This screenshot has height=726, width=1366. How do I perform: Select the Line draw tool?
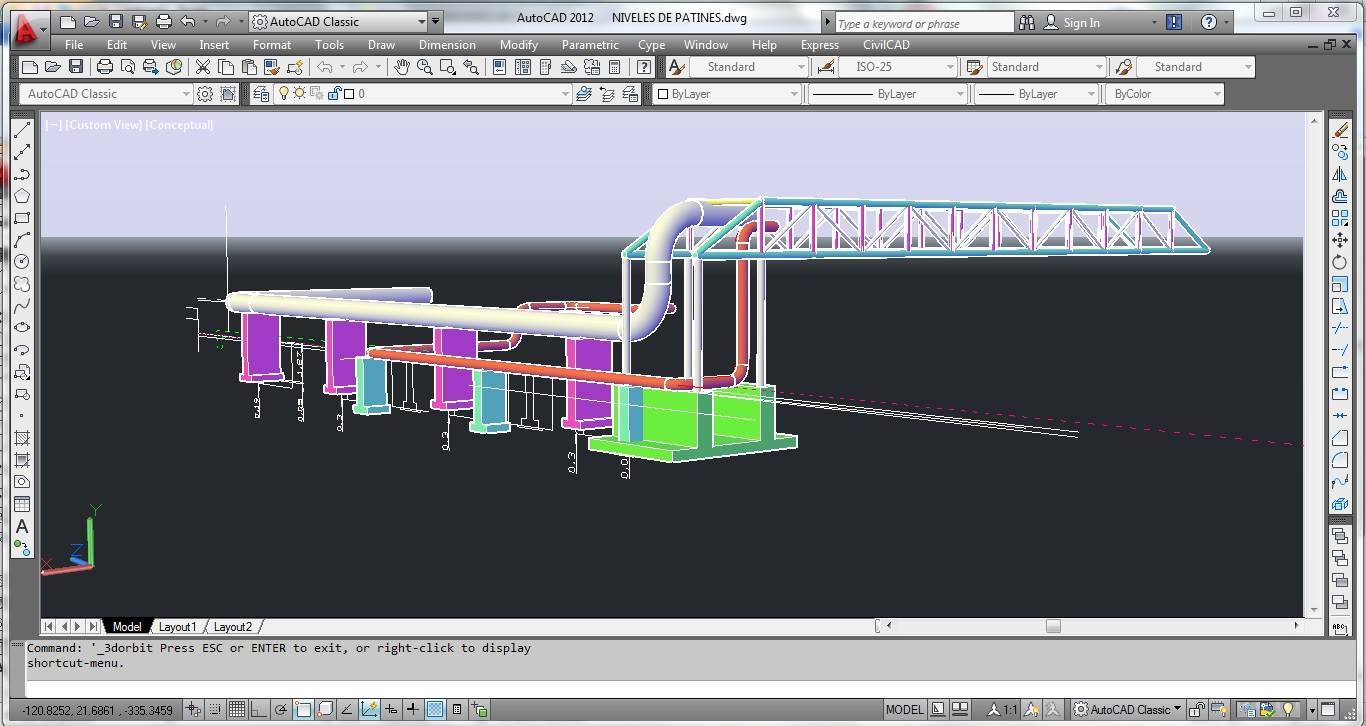[x=22, y=130]
